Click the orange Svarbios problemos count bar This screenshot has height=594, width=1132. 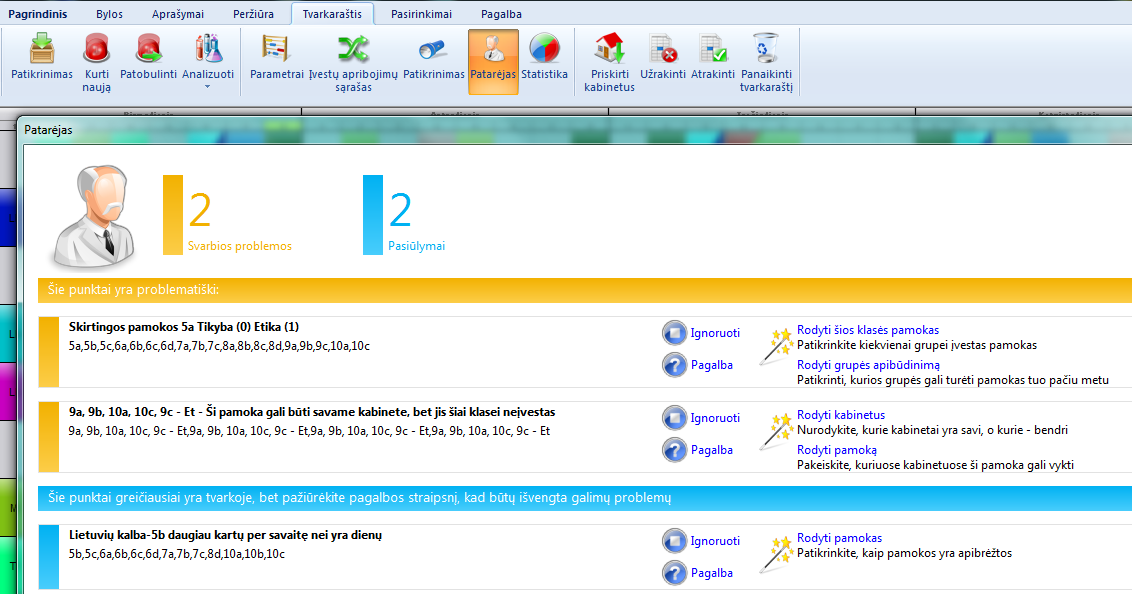tap(173, 214)
